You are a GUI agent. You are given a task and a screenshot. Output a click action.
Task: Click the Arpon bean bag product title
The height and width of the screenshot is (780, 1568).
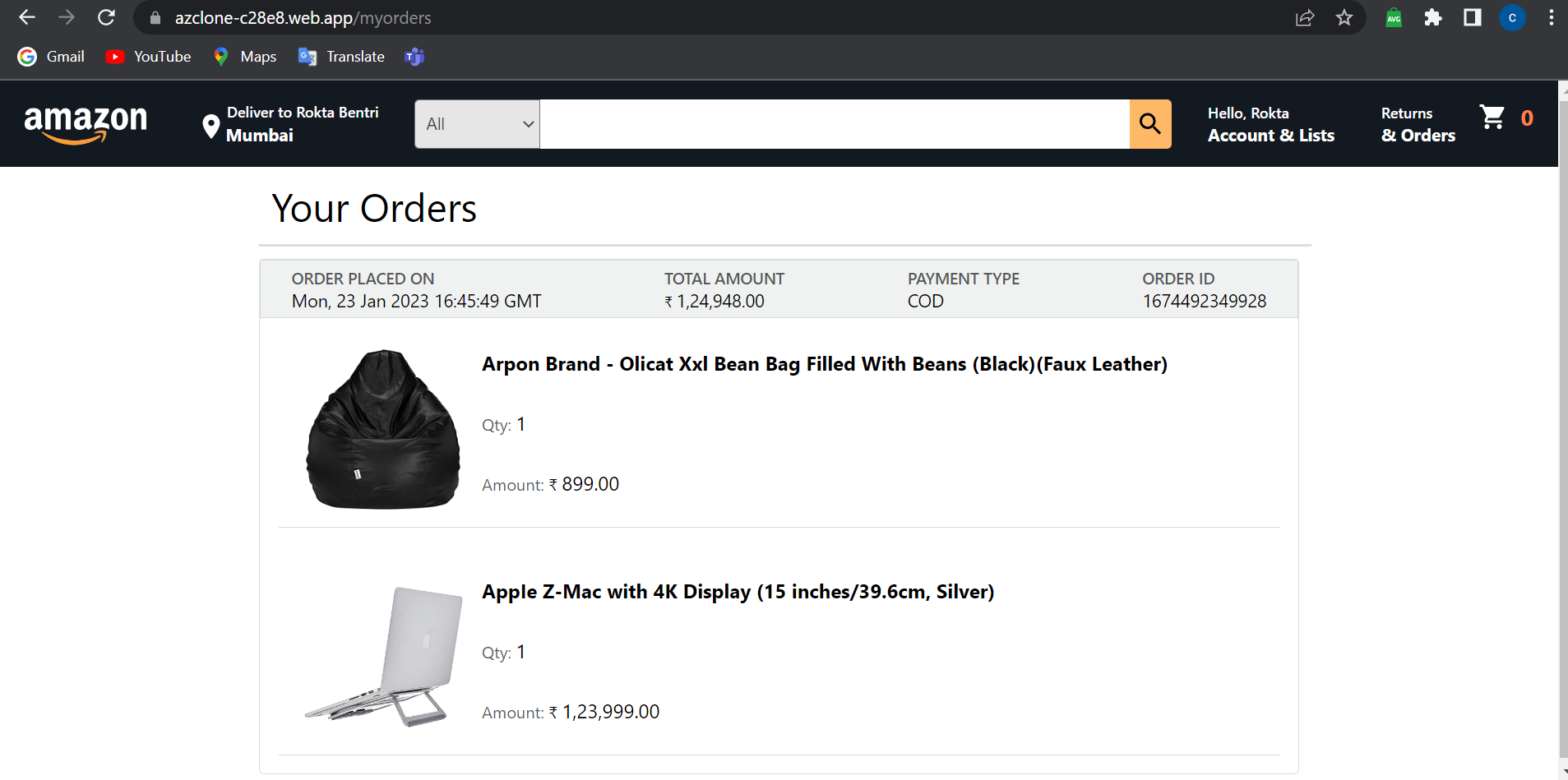[x=824, y=363]
